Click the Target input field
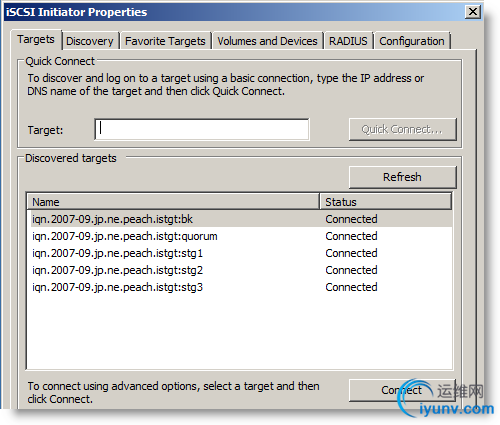 point(202,129)
